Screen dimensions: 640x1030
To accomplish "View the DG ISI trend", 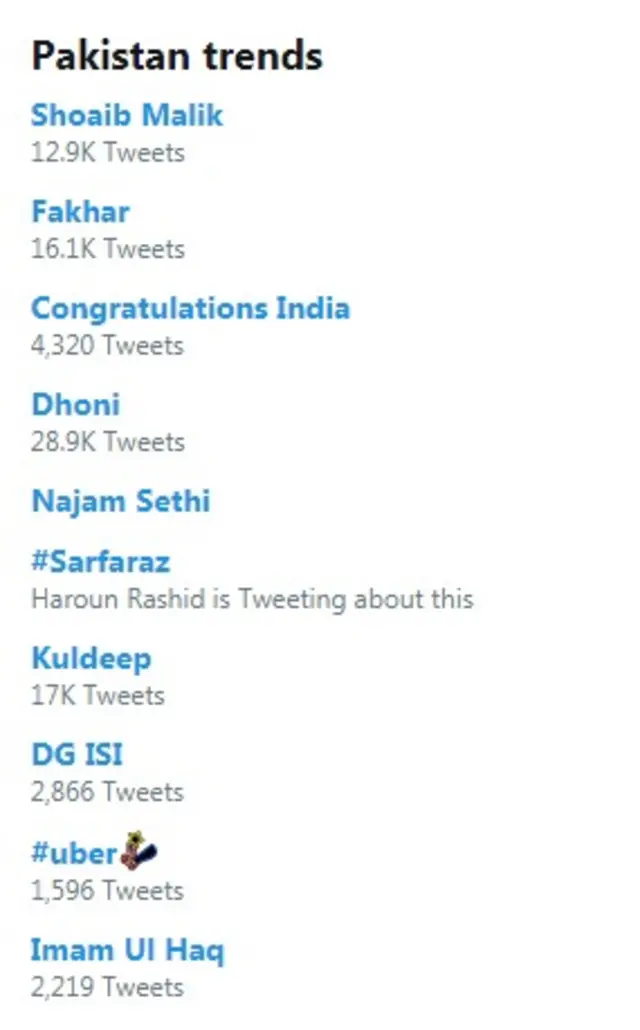I will tap(77, 754).
